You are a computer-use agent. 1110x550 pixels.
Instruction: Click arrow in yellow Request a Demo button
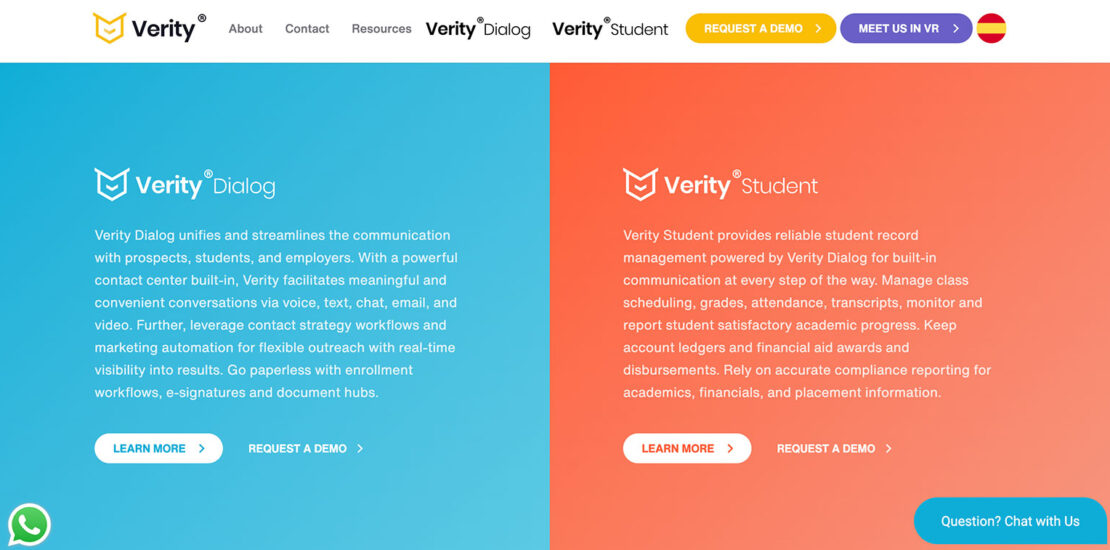click(x=818, y=28)
